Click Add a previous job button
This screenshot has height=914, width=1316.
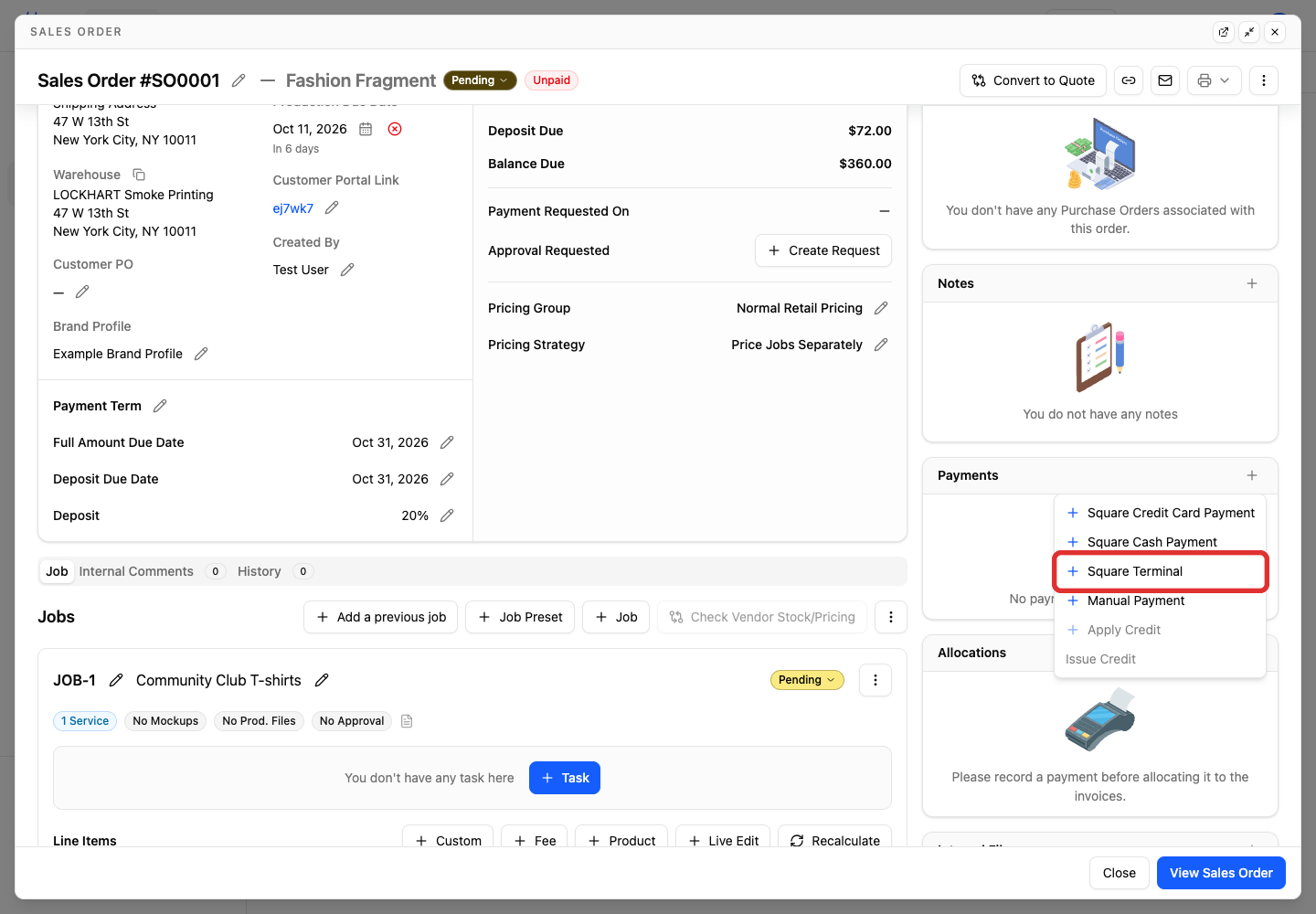tap(380, 617)
